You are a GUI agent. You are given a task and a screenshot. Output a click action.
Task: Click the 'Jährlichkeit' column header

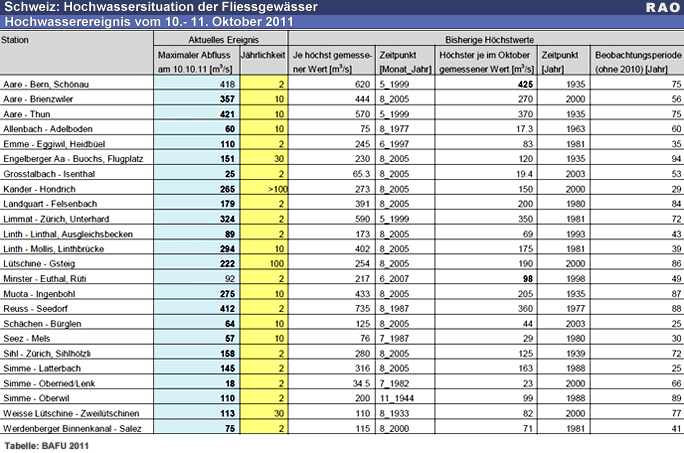[x=263, y=55]
